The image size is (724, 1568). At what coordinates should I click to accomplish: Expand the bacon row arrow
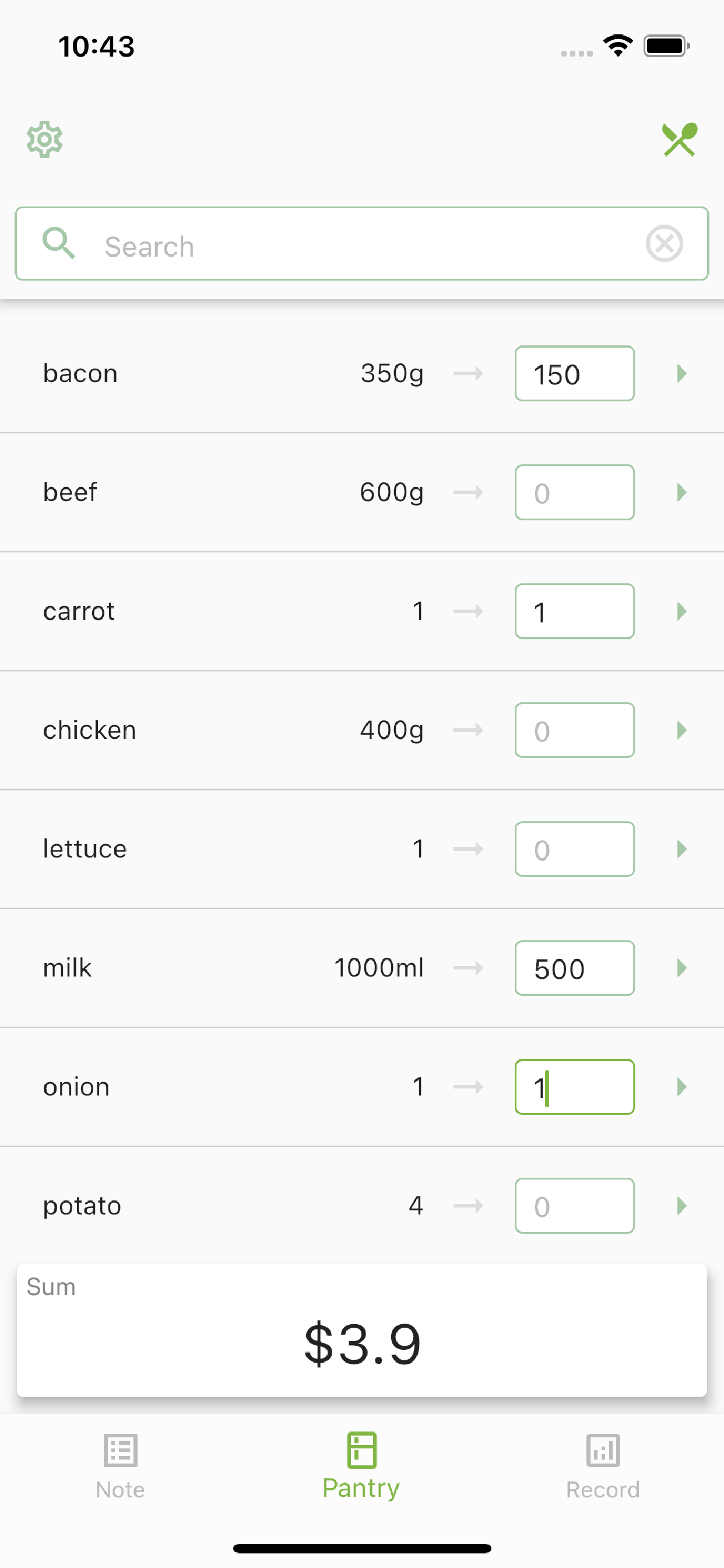[681, 373]
